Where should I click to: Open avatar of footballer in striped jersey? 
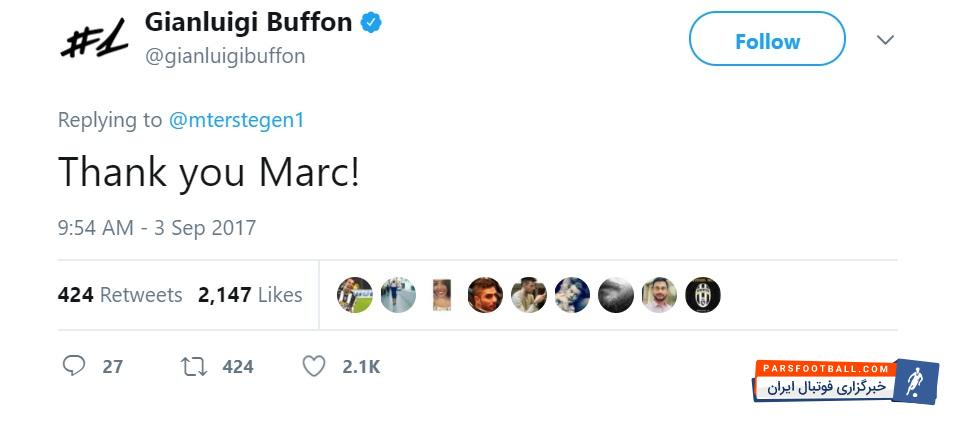(354, 295)
